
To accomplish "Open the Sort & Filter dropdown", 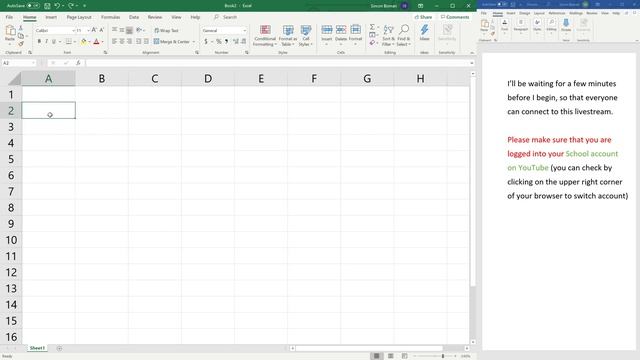I will (x=388, y=35).
